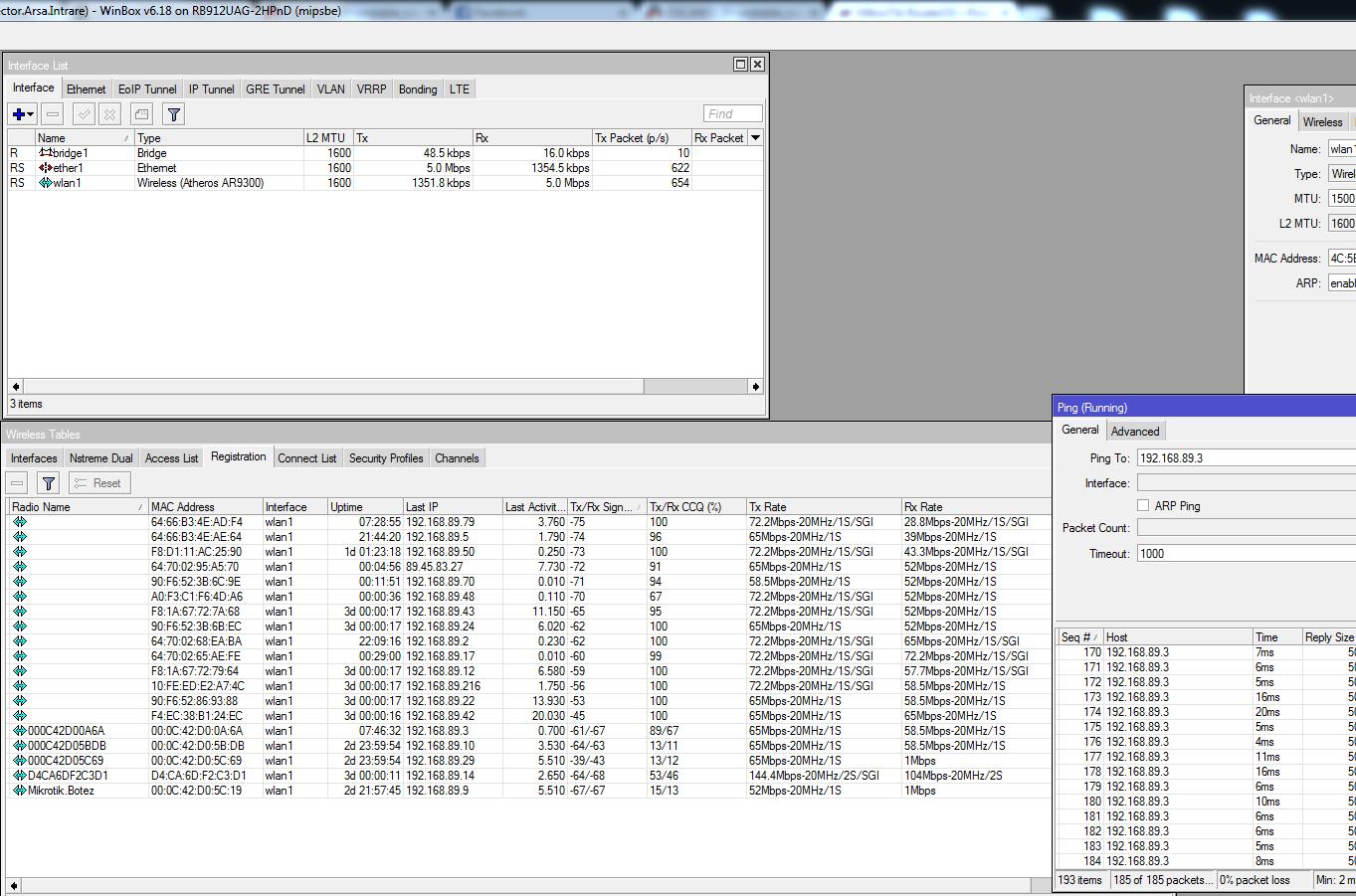Image resolution: width=1356 pixels, height=896 pixels.
Task: Sort registration table by Tx Rate column
Action: (x=824, y=507)
